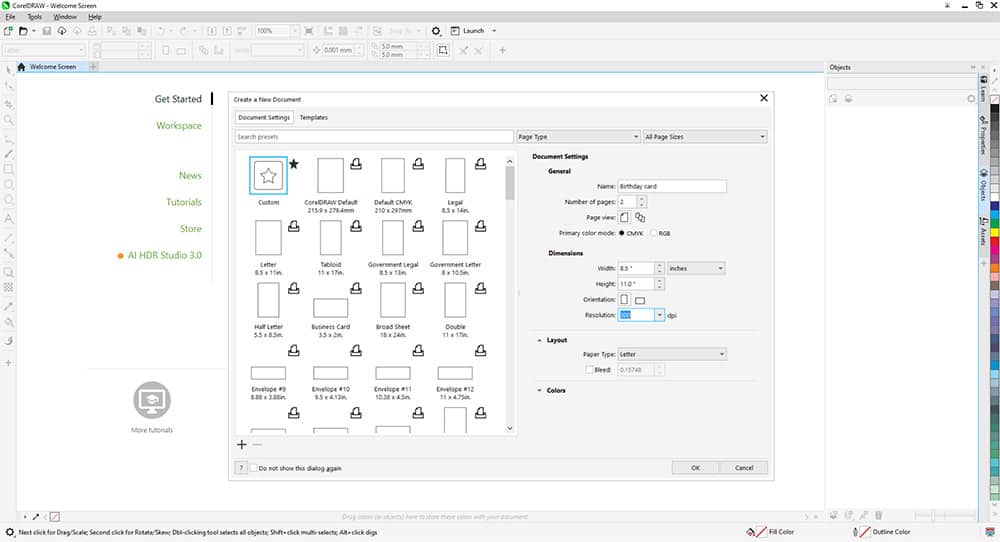Click the dashed-rectangle treat-as-filled icon in property bar

point(443,50)
